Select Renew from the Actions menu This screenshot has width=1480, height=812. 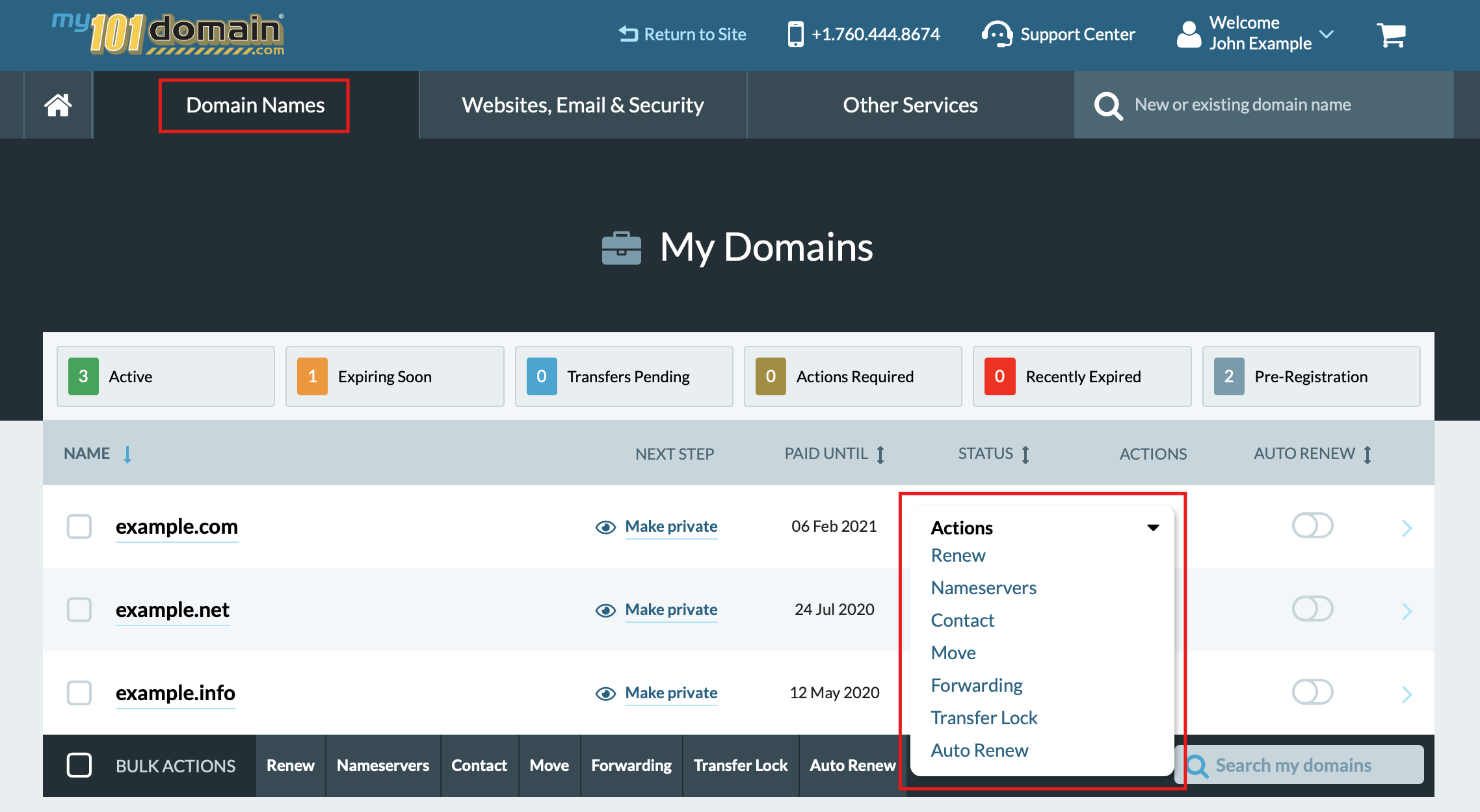[x=958, y=555]
